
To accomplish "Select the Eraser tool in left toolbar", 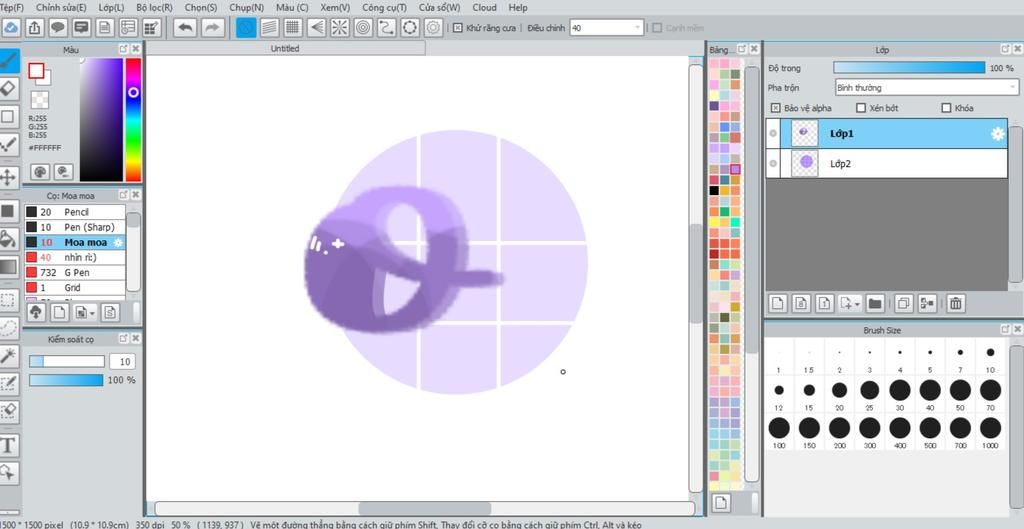I will pyautogui.click(x=8, y=89).
